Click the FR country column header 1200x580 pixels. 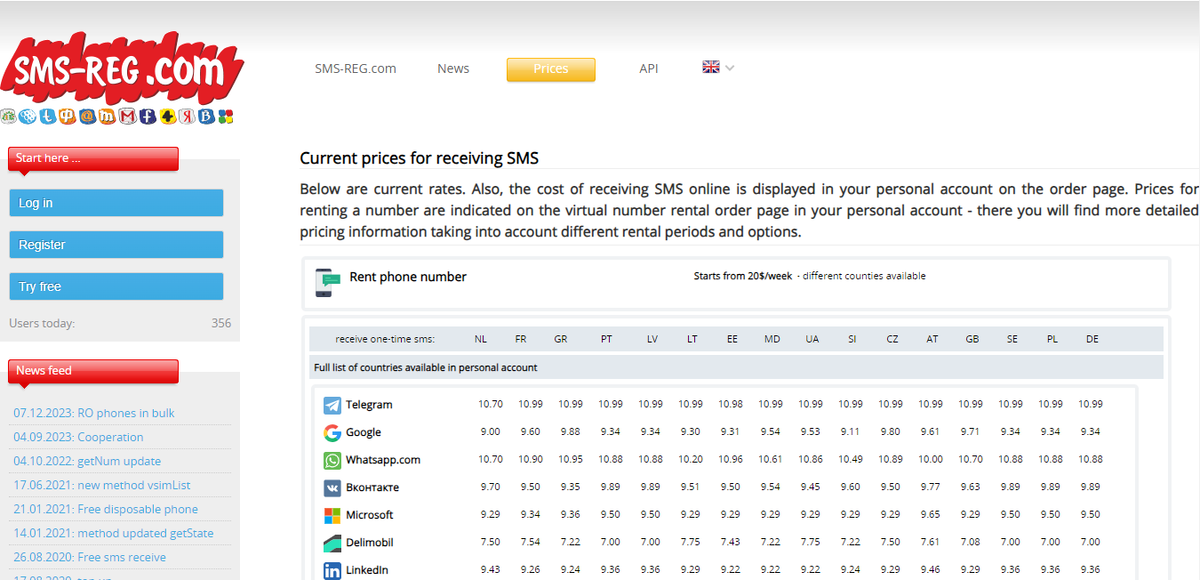click(521, 339)
